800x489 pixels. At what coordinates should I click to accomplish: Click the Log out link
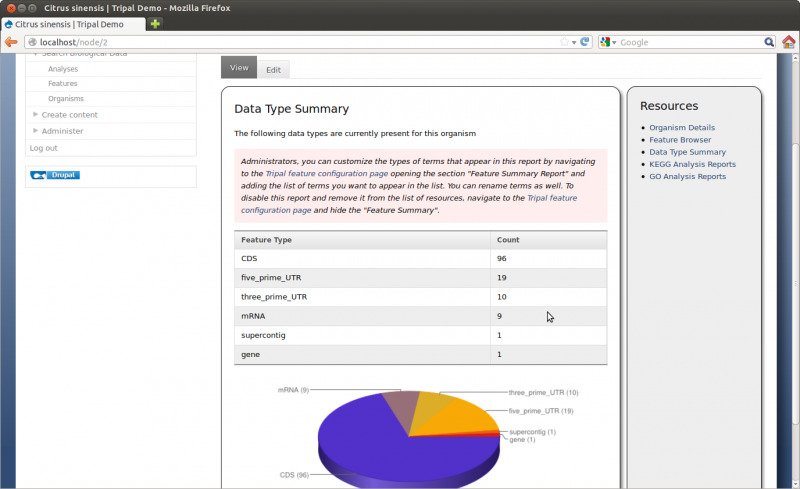(x=43, y=148)
